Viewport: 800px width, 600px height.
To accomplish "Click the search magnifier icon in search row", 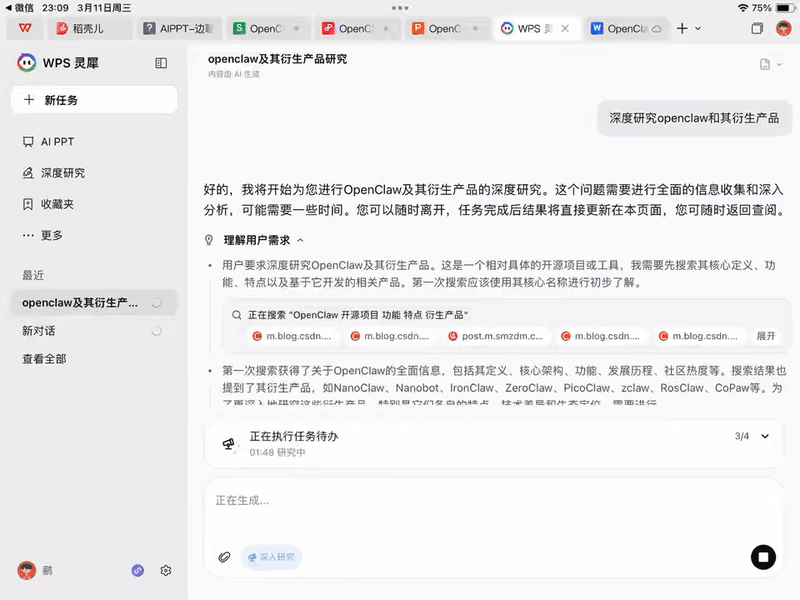I will (x=236, y=315).
